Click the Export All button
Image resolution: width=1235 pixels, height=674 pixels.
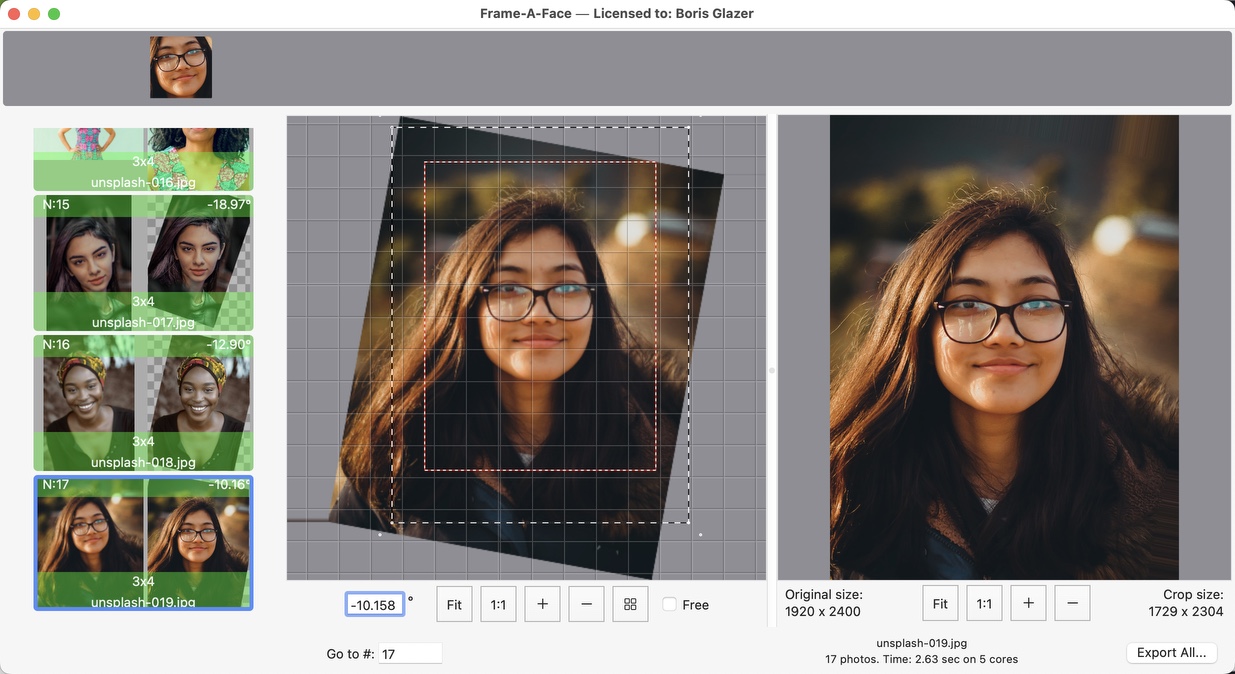pyautogui.click(x=1171, y=652)
